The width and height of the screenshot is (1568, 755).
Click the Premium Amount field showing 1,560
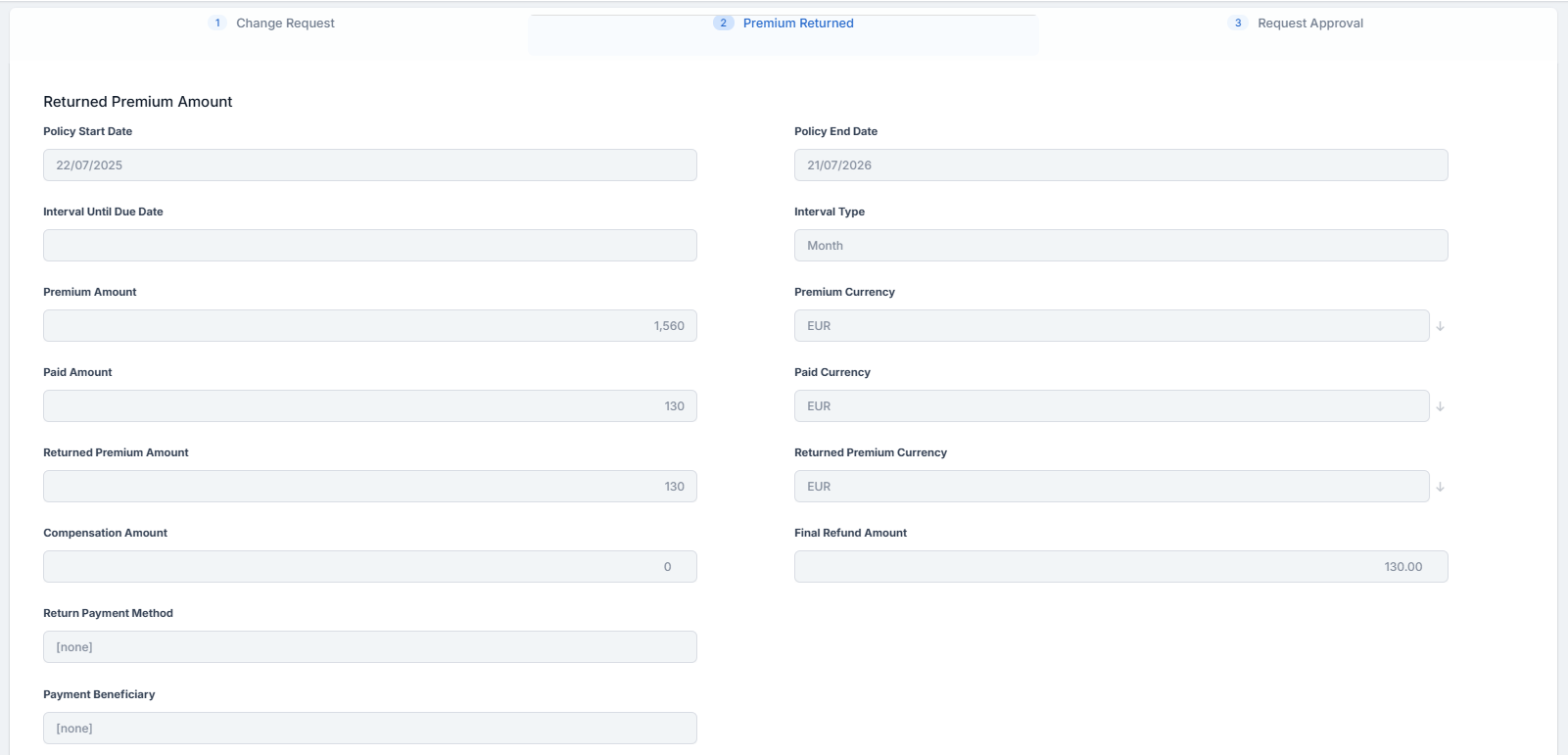pos(369,326)
